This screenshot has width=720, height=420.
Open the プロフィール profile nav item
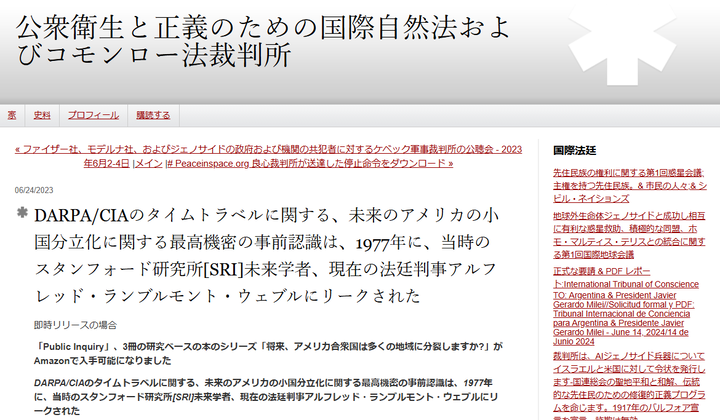click(x=93, y=115)
